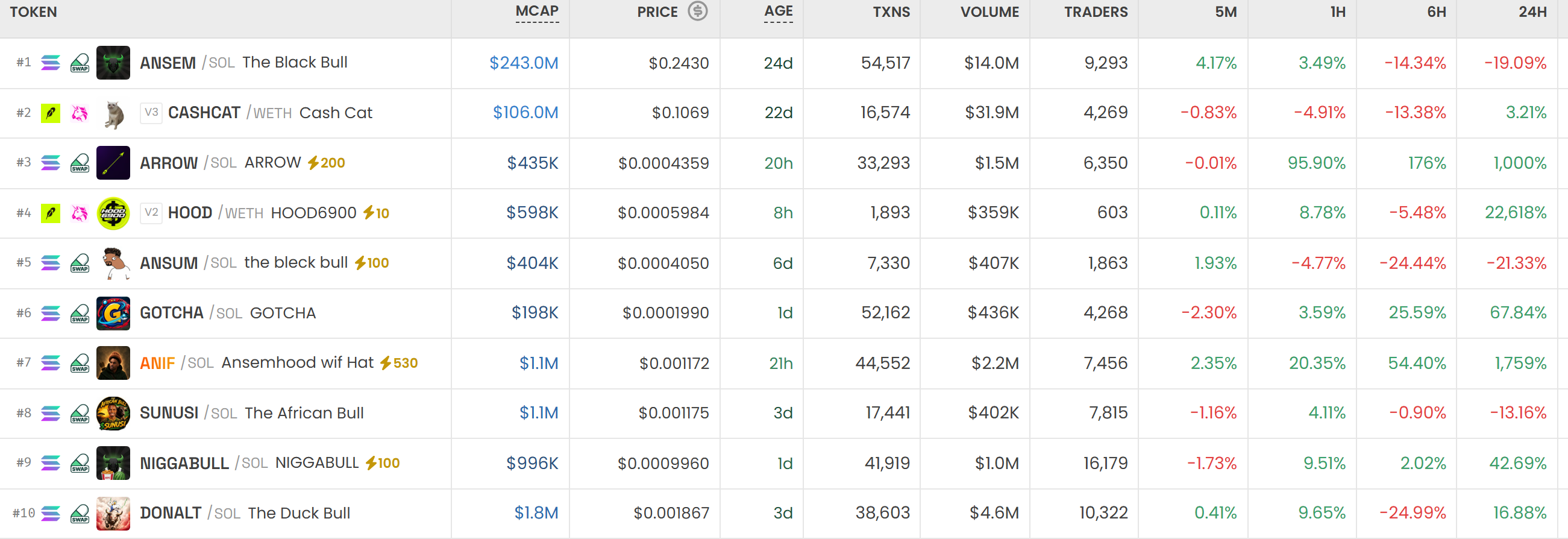Click the V3 pool version badge on CASHCAT
1568x539 pixels.
[151, 113]
